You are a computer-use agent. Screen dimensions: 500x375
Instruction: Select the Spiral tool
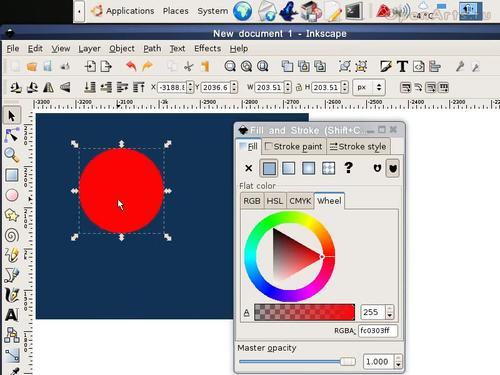[x=12, y=235]
